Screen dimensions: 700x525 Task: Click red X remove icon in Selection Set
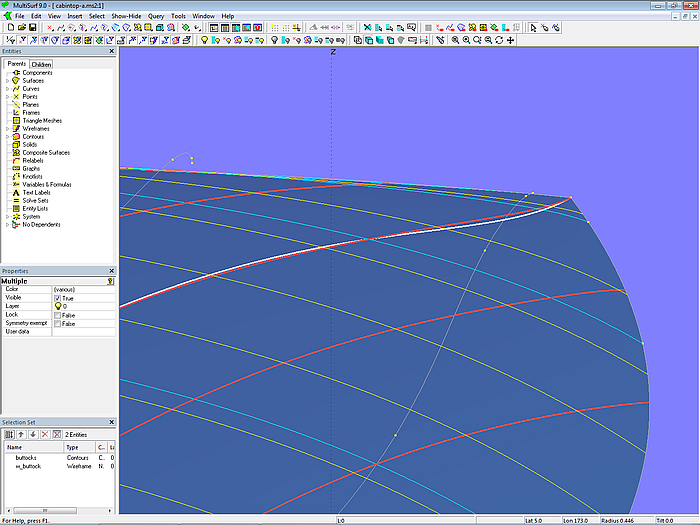coord(43,434)
